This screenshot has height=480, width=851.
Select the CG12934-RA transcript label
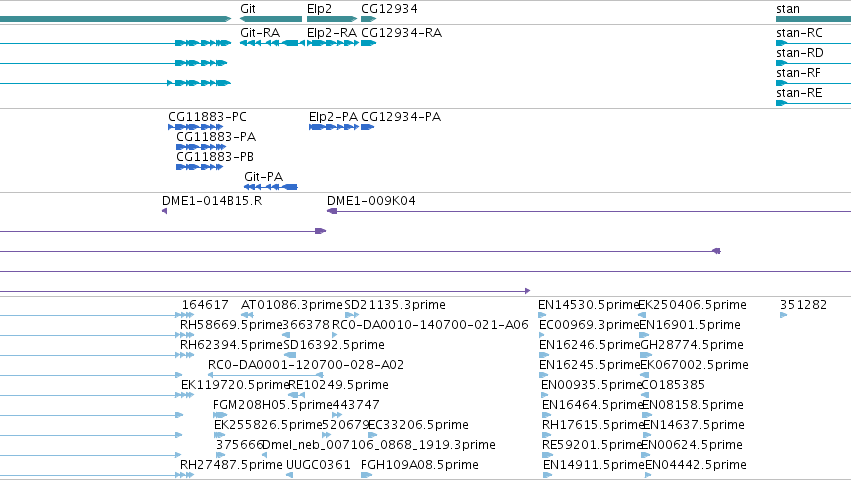tap(402, 33)
